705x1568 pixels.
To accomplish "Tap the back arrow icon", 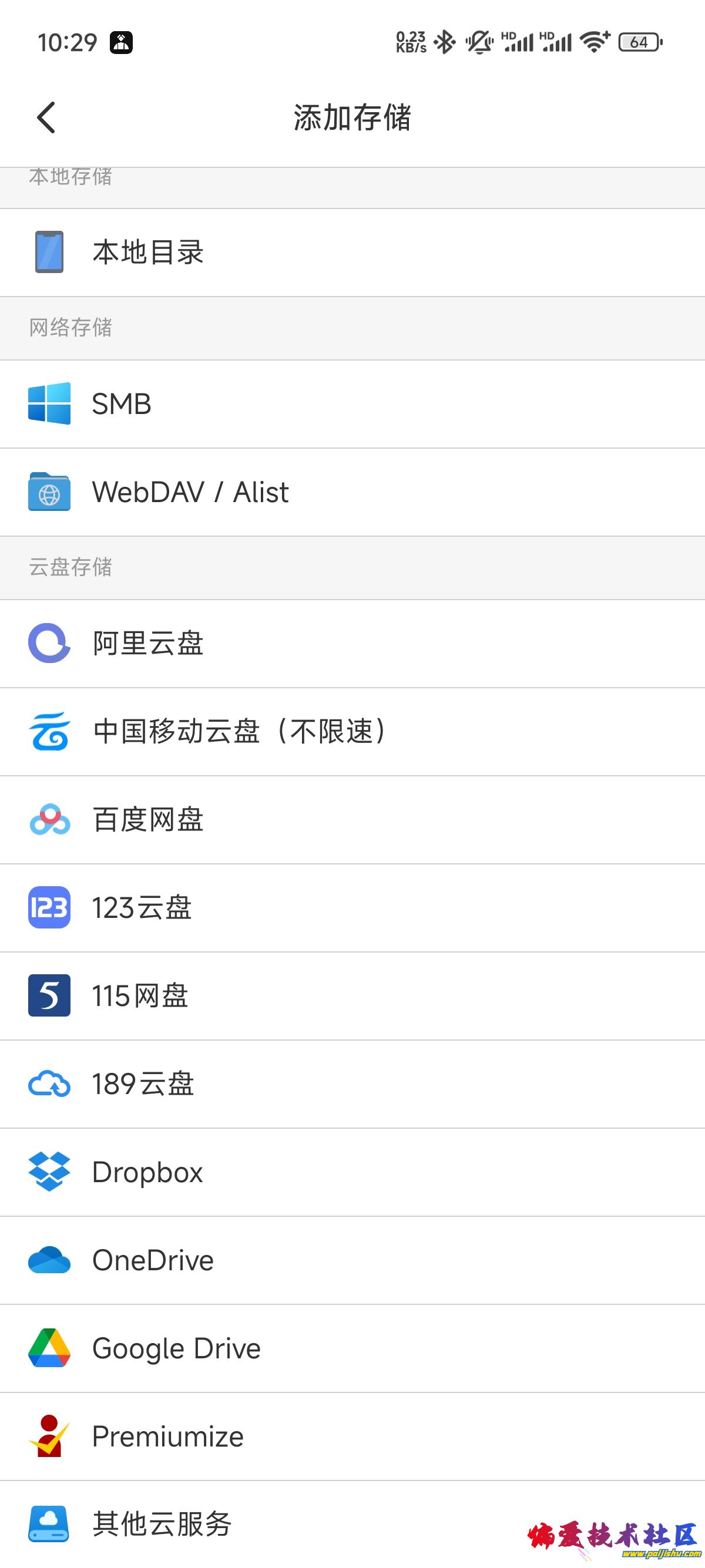I will pyautogui.click(x=46, y=117).
